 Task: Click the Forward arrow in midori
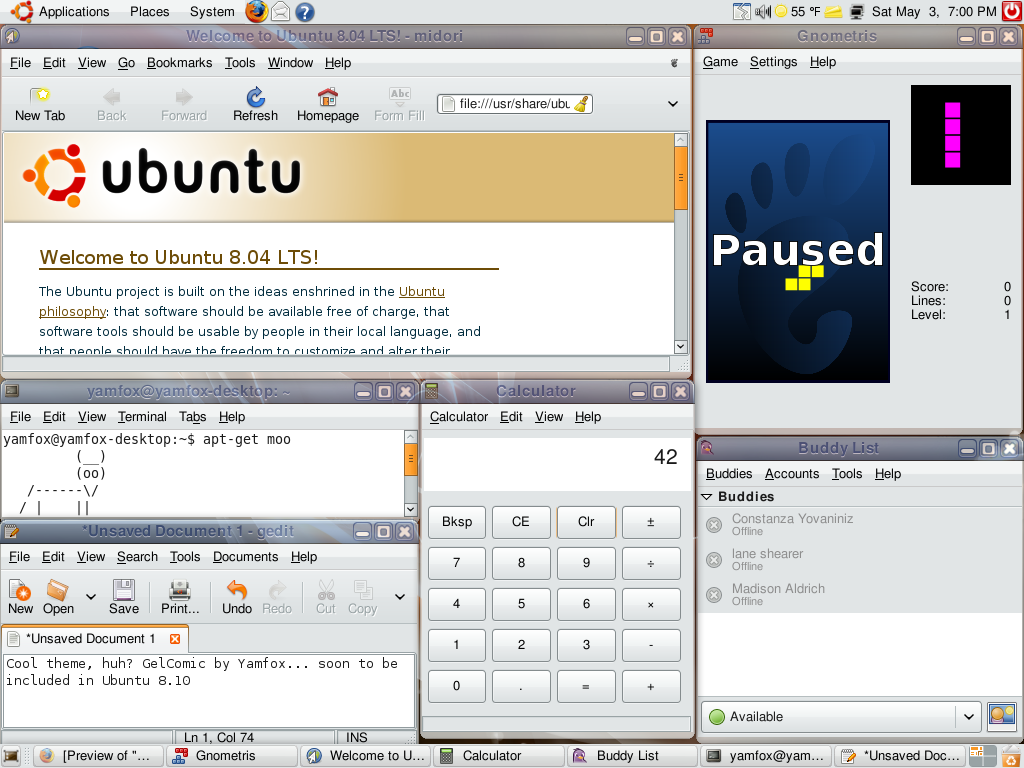click(184, 104)
